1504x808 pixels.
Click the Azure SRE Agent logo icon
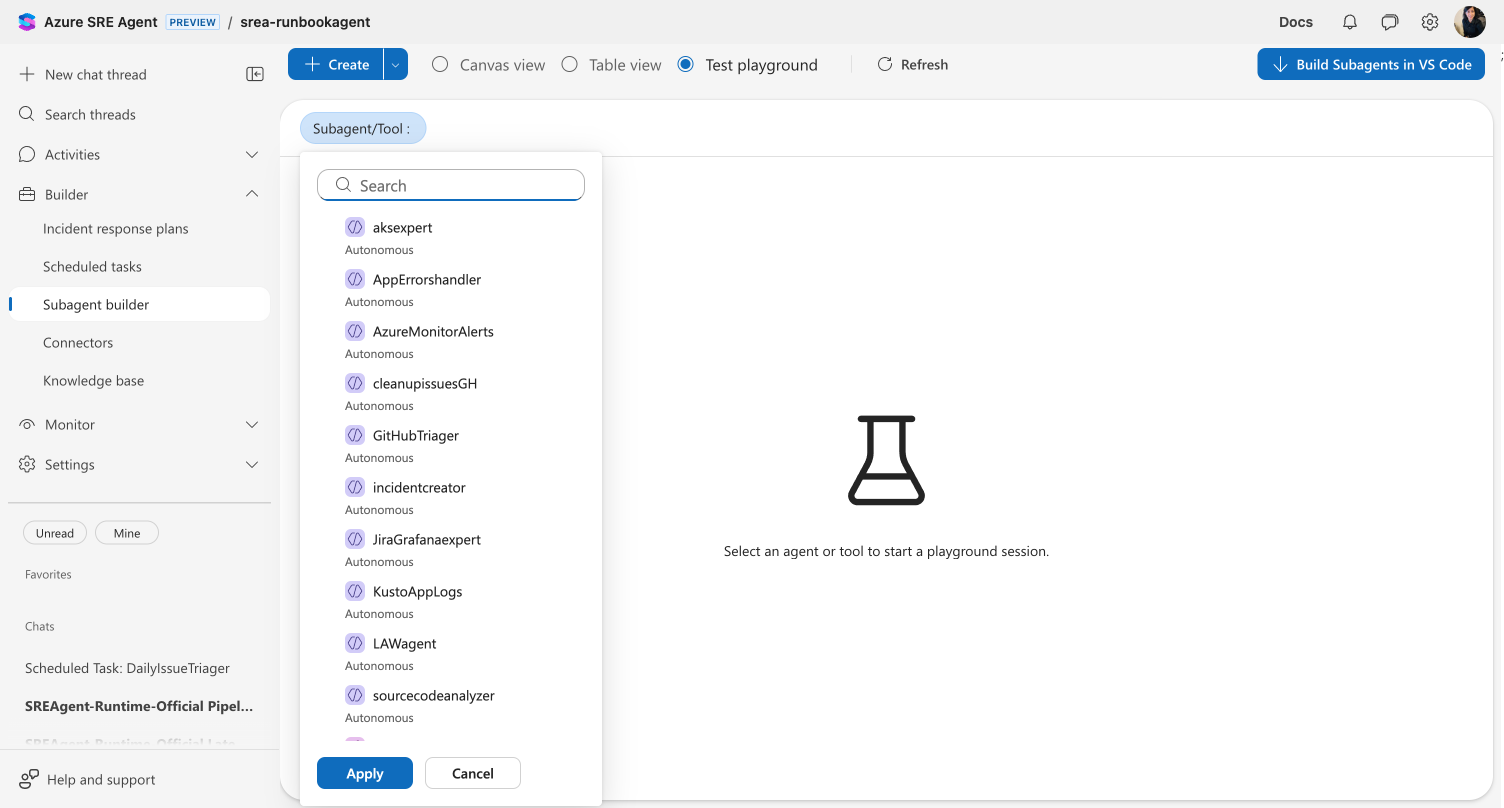pos(27,22)
